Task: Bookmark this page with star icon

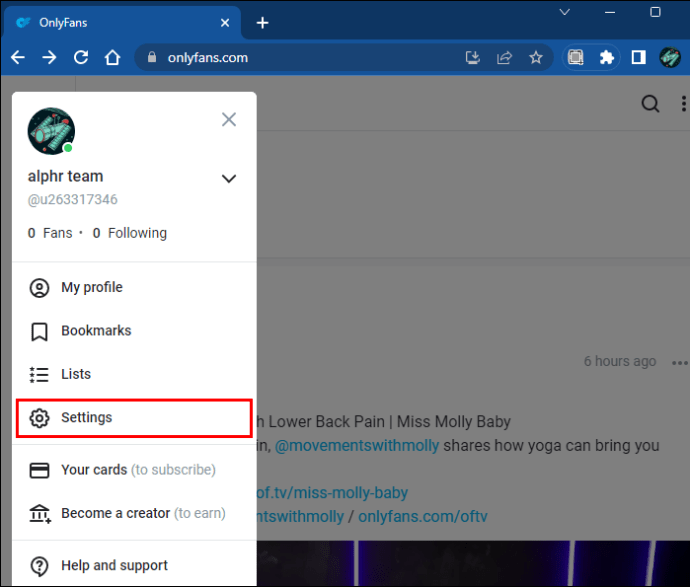Action: (536, 58)
